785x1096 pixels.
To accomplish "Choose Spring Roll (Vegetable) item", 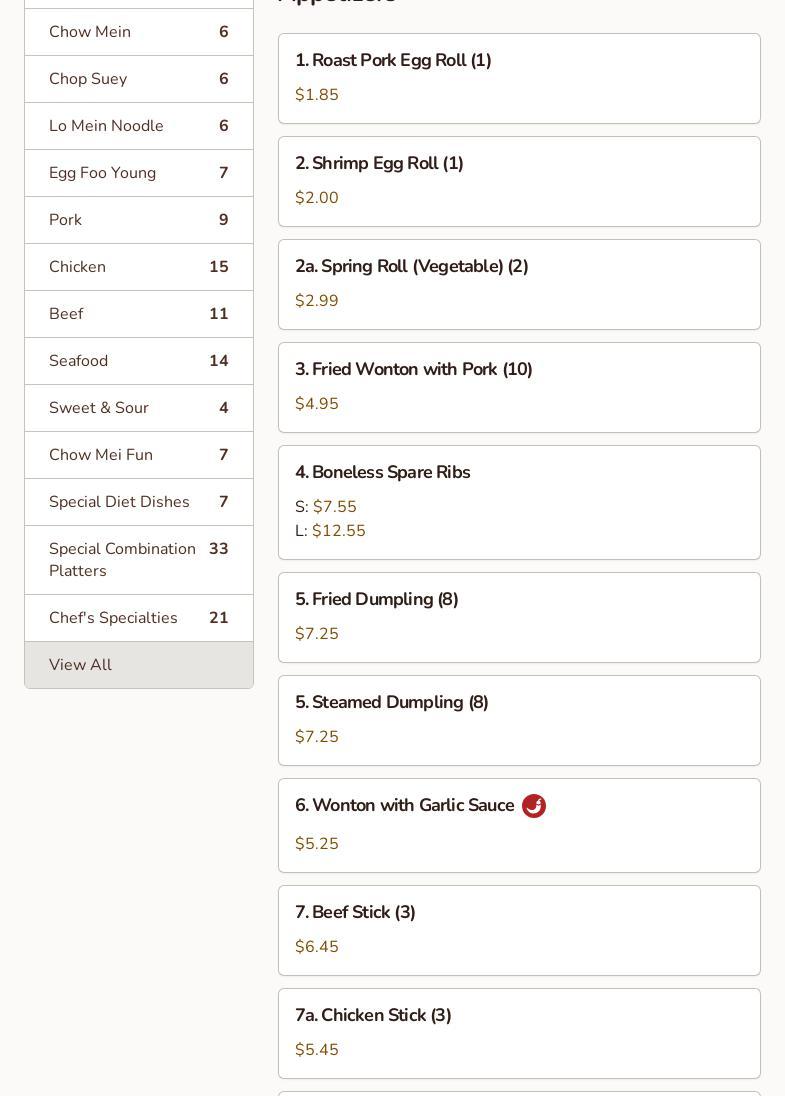I will click(519, 284).
